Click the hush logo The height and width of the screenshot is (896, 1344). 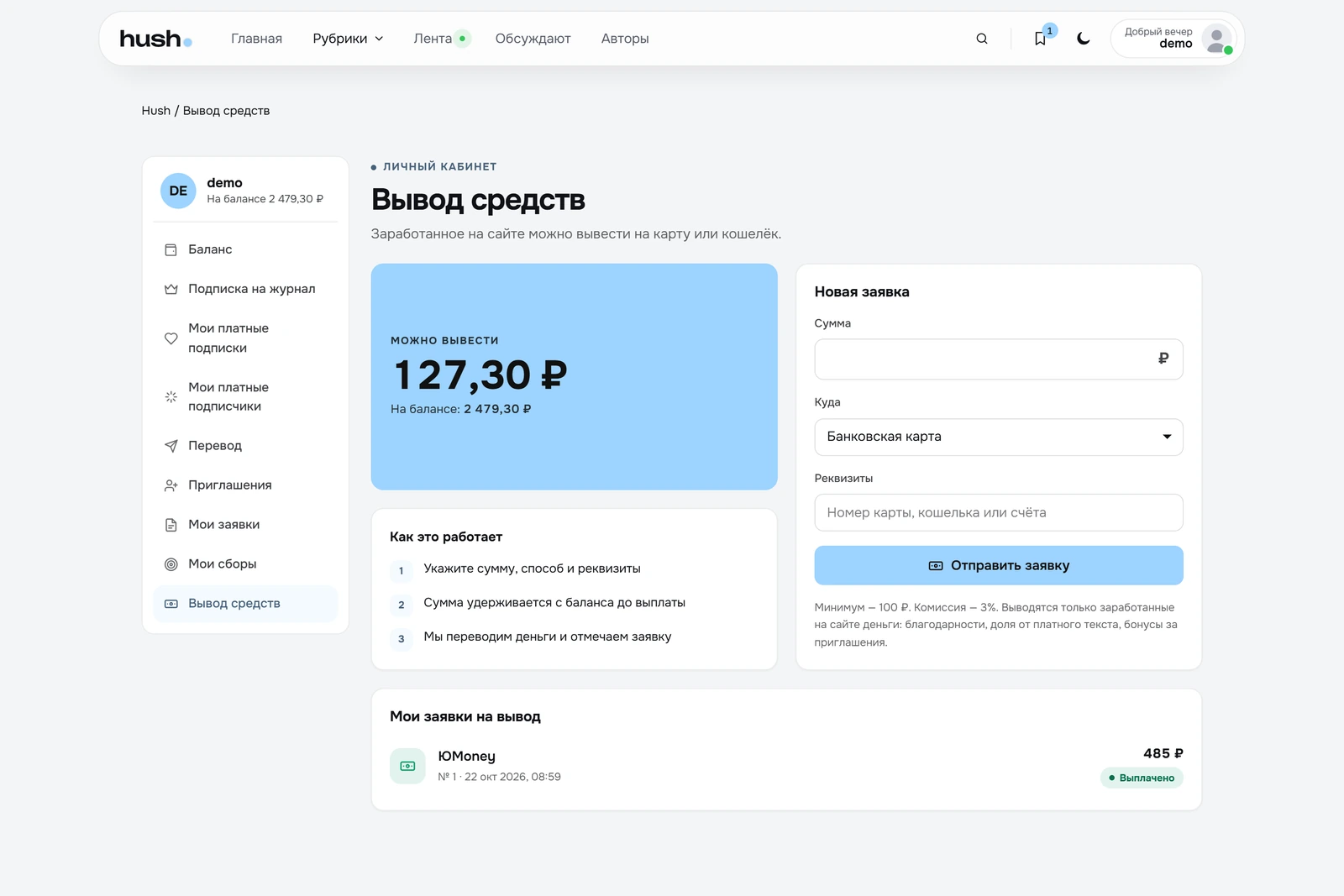[x=155, y=39]
